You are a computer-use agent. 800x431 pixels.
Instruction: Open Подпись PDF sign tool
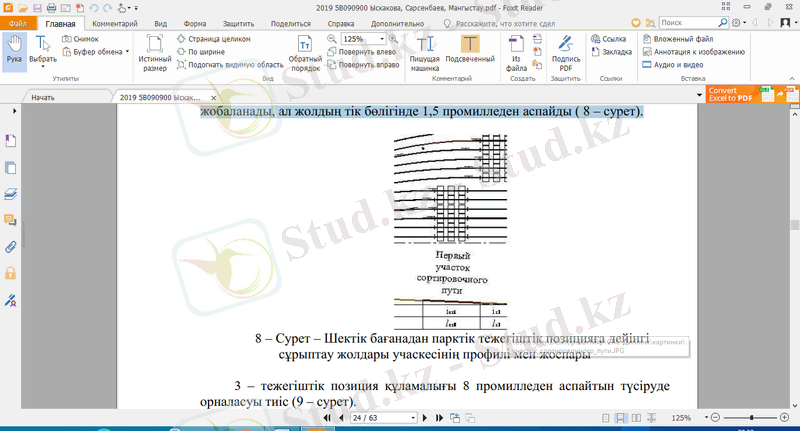(x=566, y=53)
